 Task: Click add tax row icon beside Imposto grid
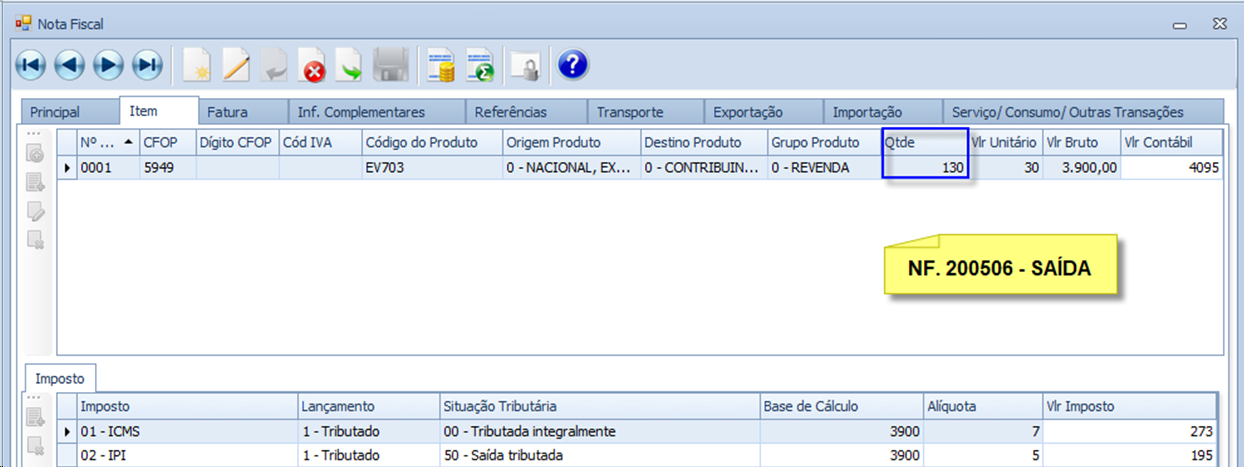(x=35, y=417)
